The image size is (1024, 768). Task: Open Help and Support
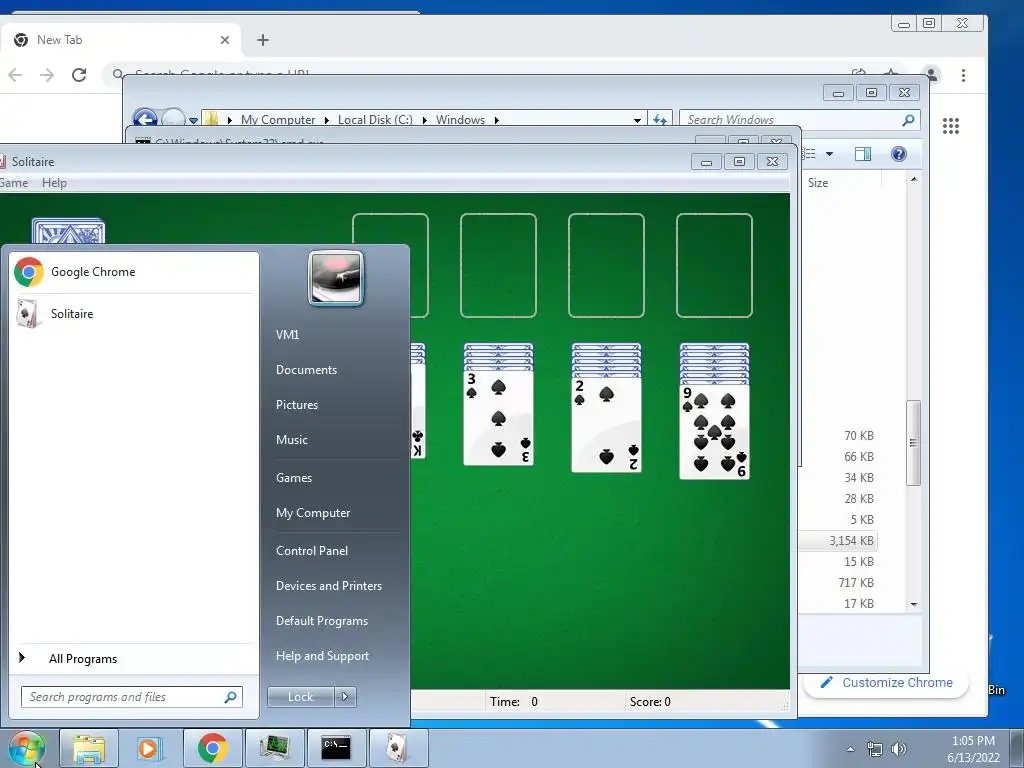pyautogui.click(x=322, y=656)
